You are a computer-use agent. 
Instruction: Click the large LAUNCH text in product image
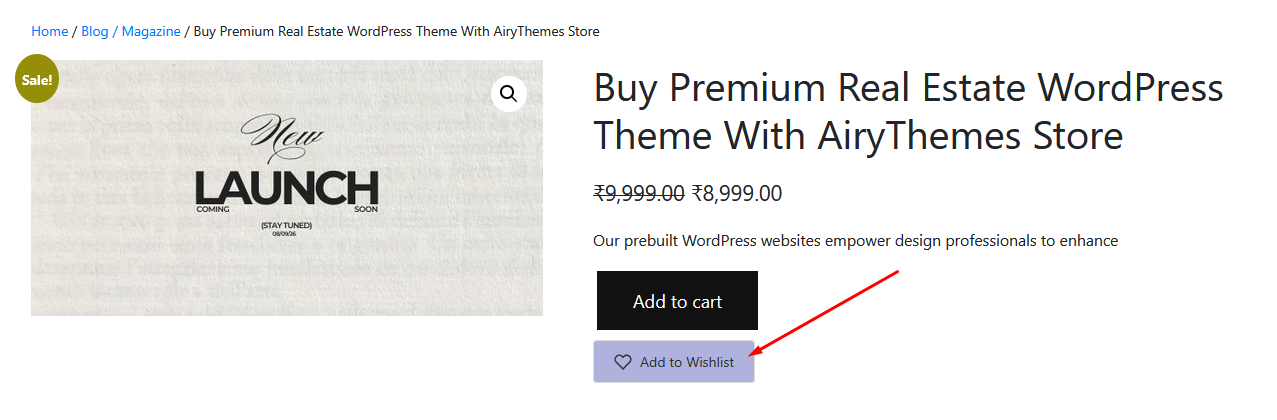(x=286, y=187)
